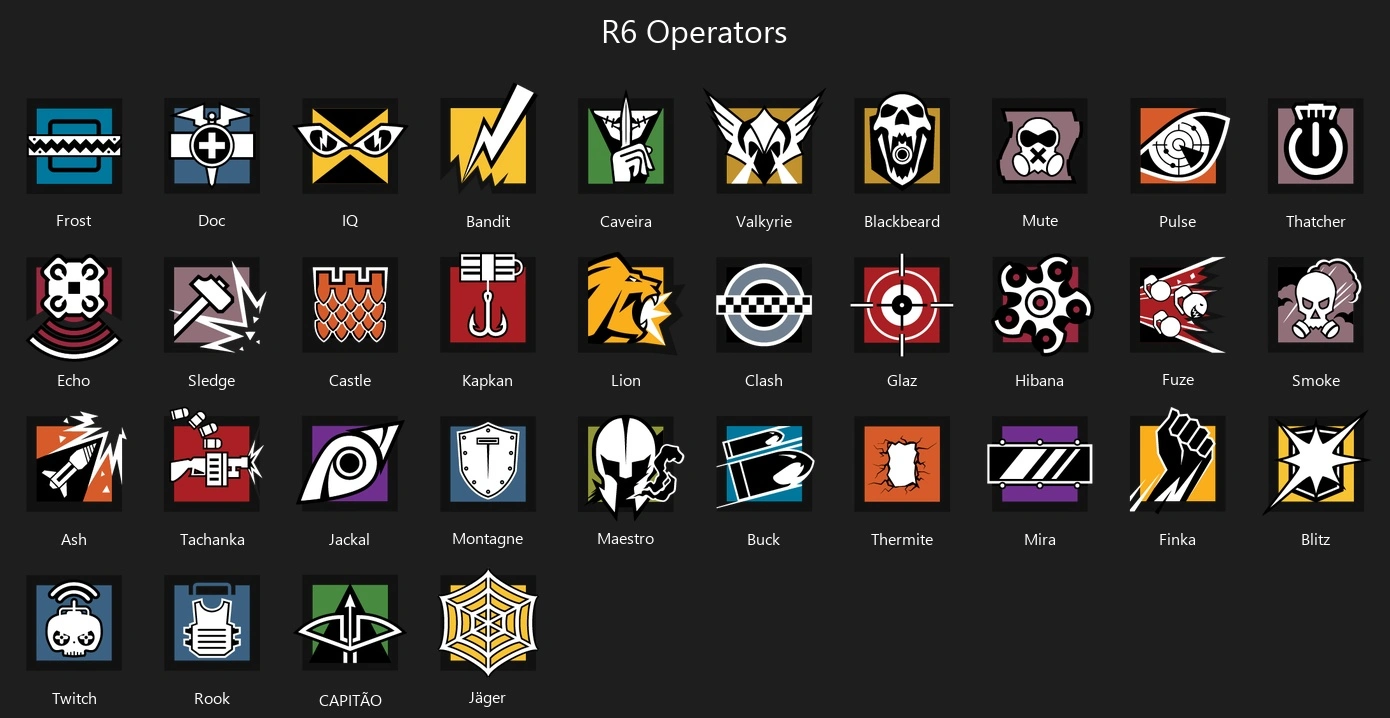Click the Rook label text
The height and width of the screenshot is (718, 1390).
tap(212, 698)
